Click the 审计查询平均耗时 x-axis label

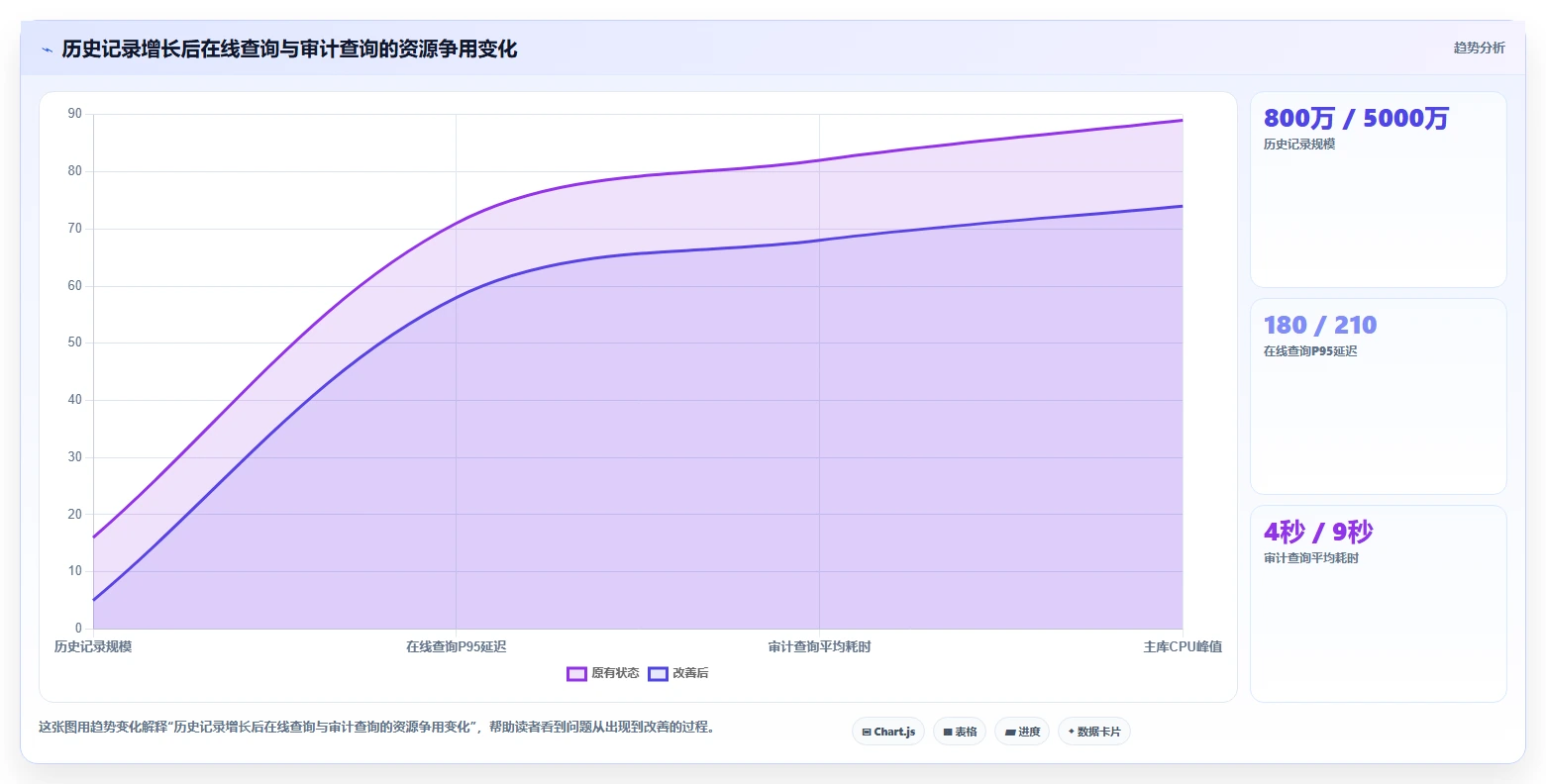tap(819, 646)
